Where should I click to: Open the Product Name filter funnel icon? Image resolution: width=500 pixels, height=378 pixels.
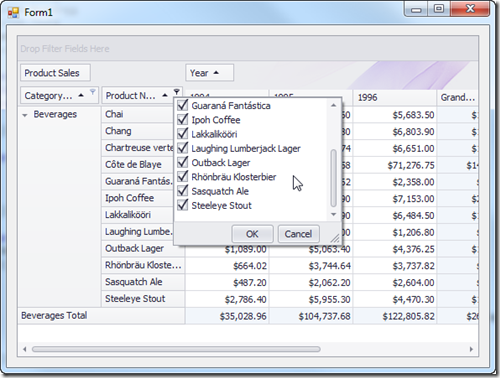(x=177, y=91)
